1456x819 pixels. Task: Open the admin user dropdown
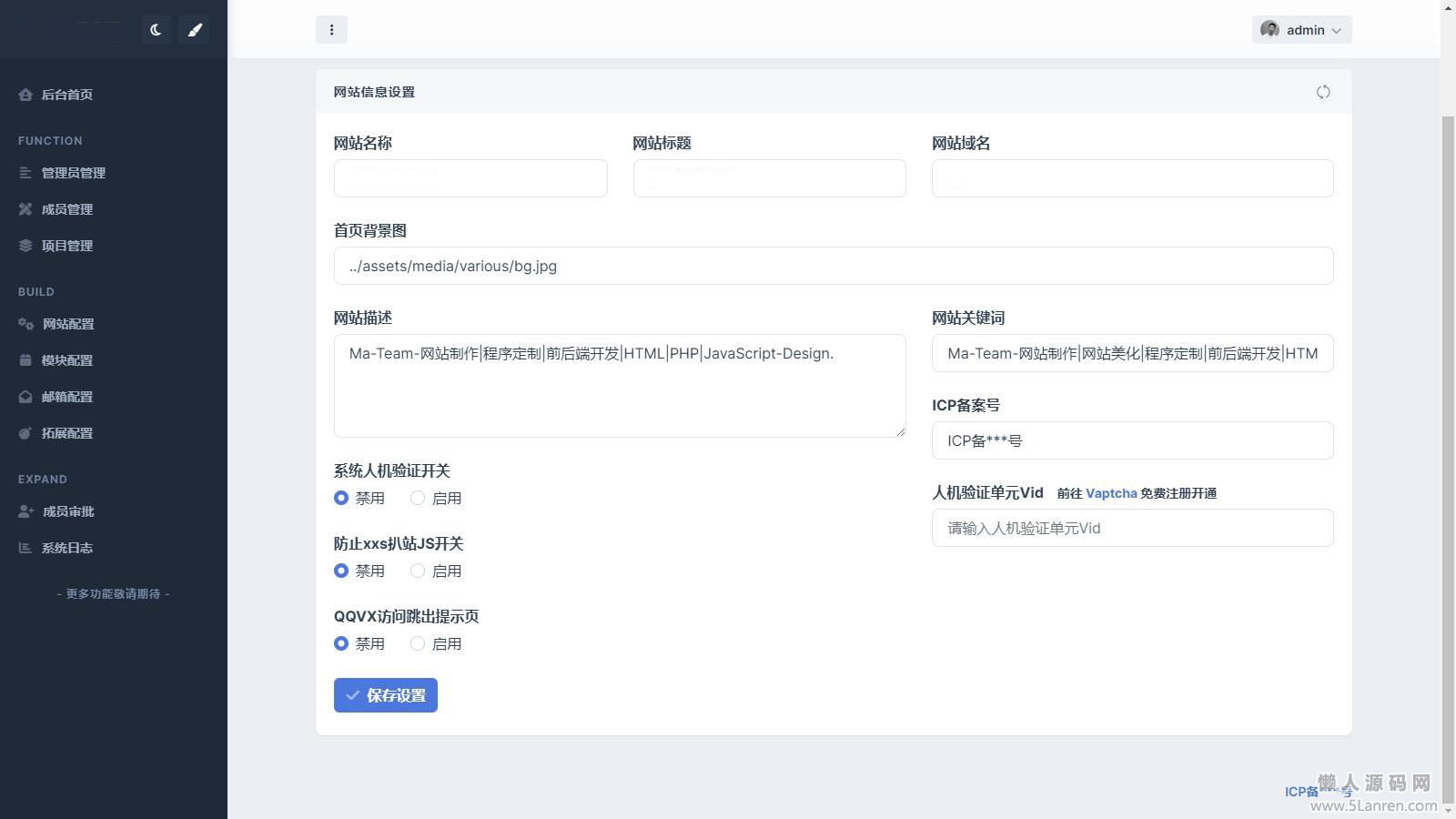tap(1301, 30)
